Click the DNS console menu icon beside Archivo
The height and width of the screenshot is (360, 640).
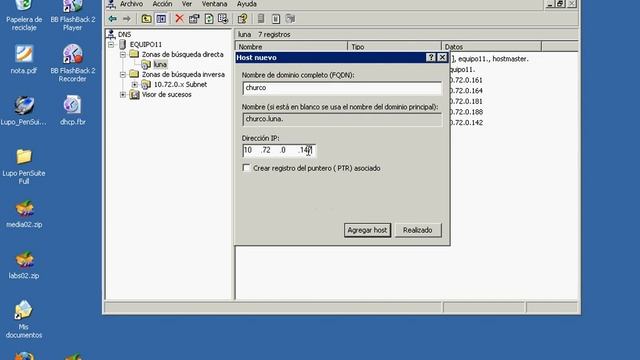111,4
